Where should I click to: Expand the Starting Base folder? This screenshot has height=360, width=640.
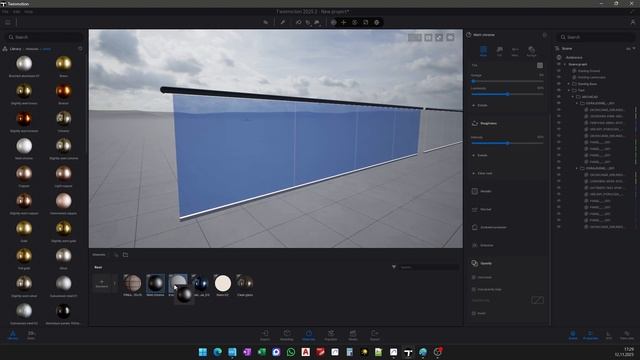[569, 84]
